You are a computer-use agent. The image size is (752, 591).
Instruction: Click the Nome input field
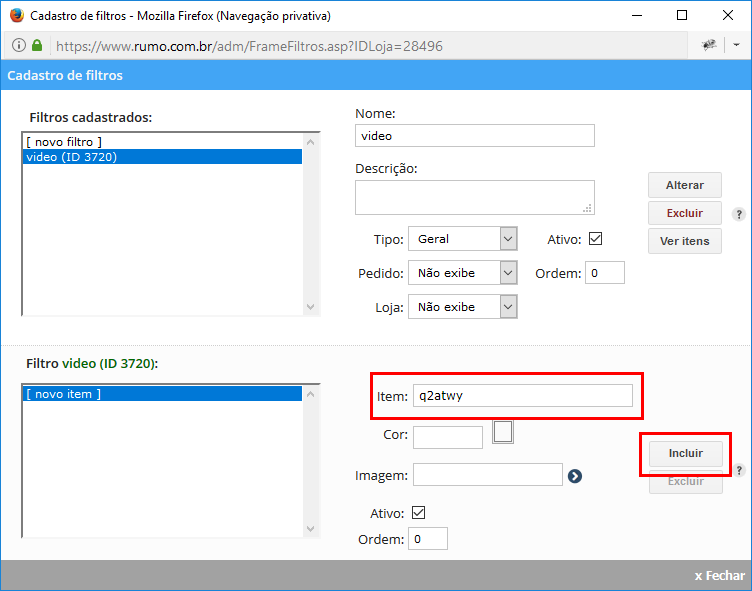(475, 136)
